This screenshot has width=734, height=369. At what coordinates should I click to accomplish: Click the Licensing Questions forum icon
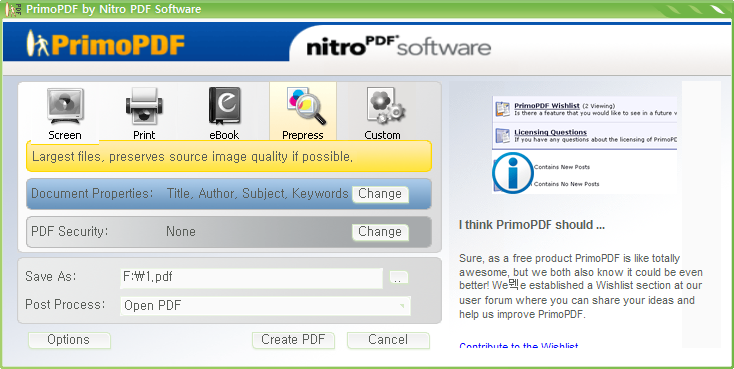[x=503, y=136]
